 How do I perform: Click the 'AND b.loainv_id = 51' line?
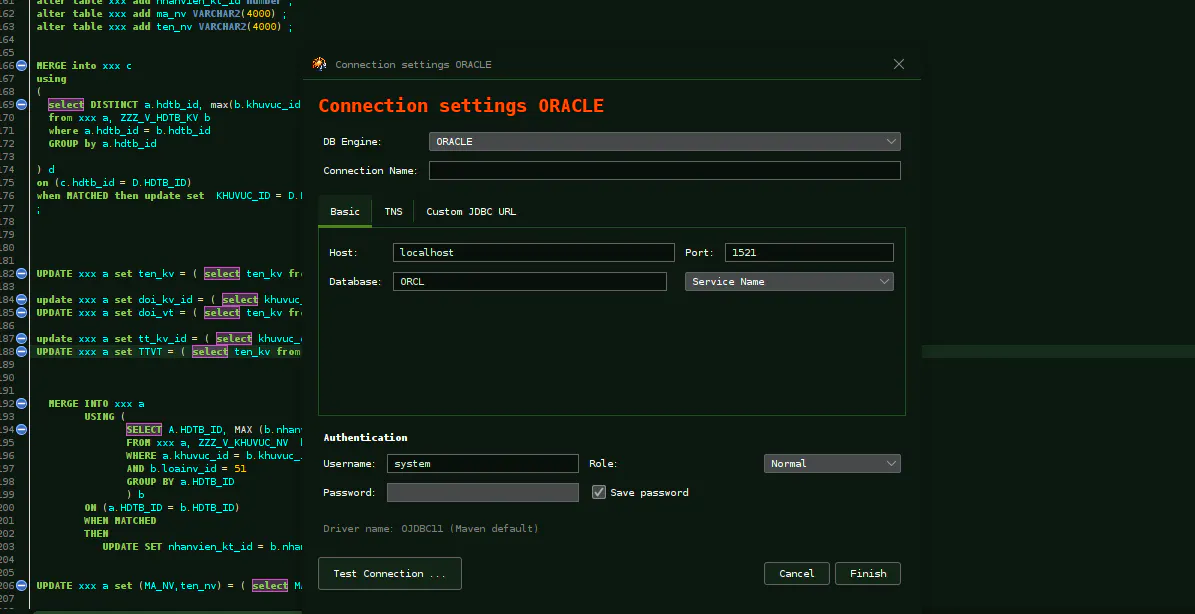[186, 468]
